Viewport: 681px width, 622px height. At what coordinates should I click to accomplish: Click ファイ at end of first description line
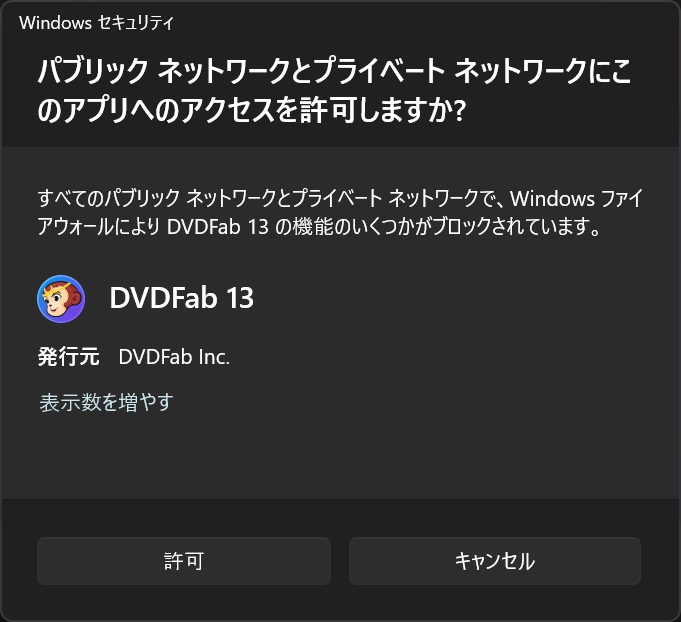pos(621,199)
